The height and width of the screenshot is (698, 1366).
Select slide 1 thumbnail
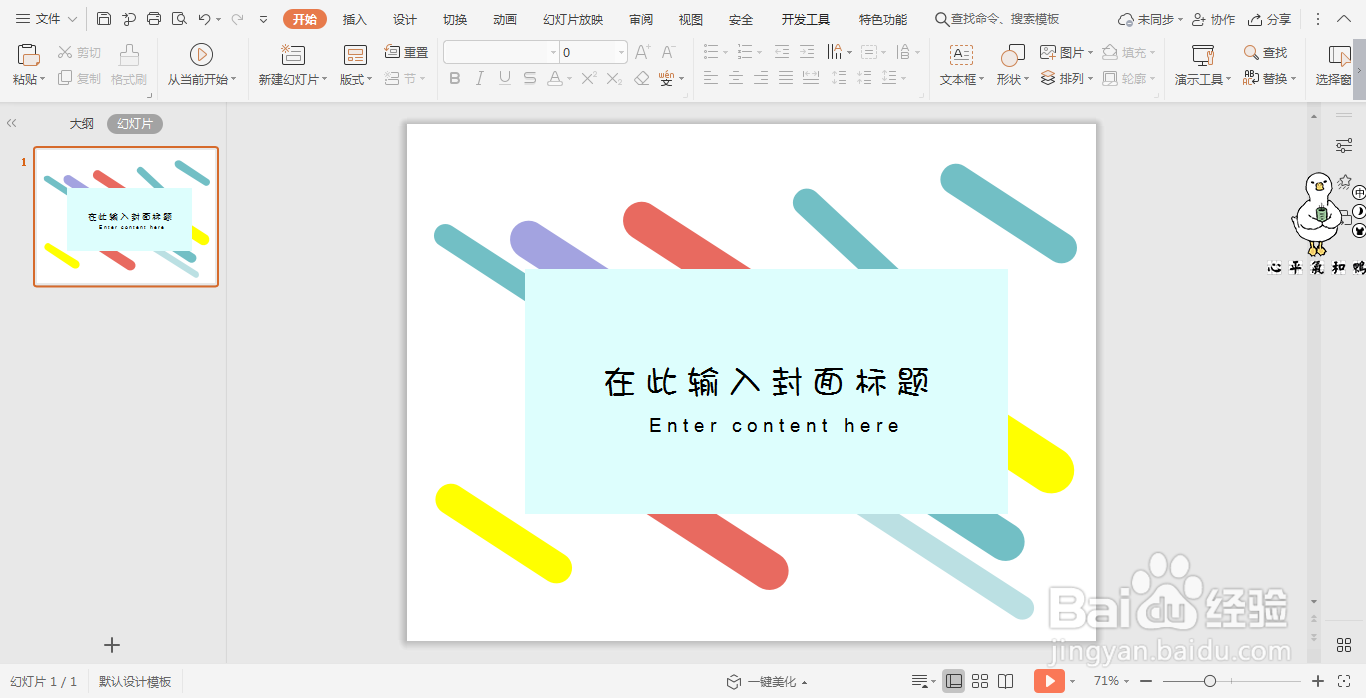tap(126, 217)
